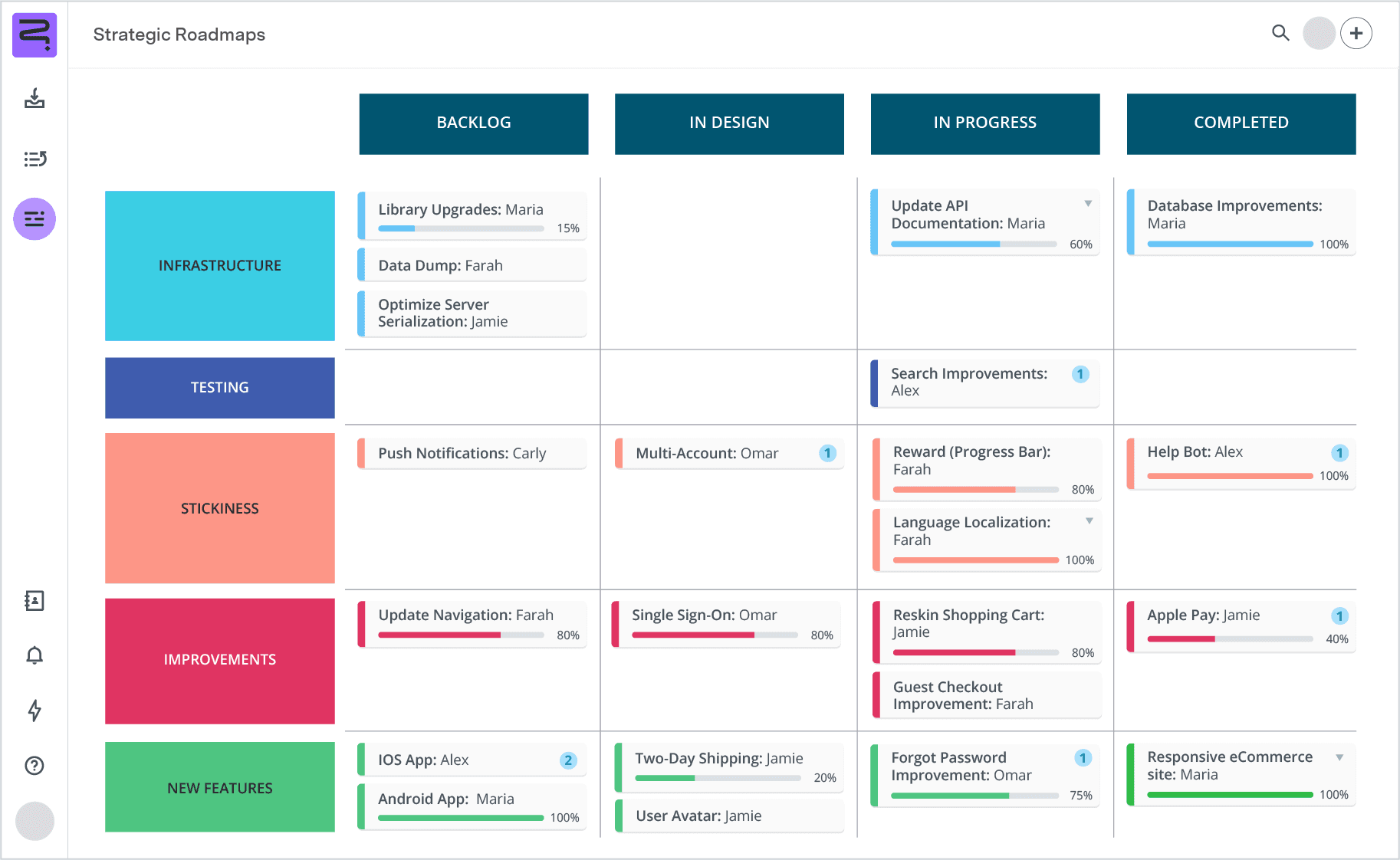Click the lightning bolt quick actions icon

pyautogui.click(x=35, y=711)
